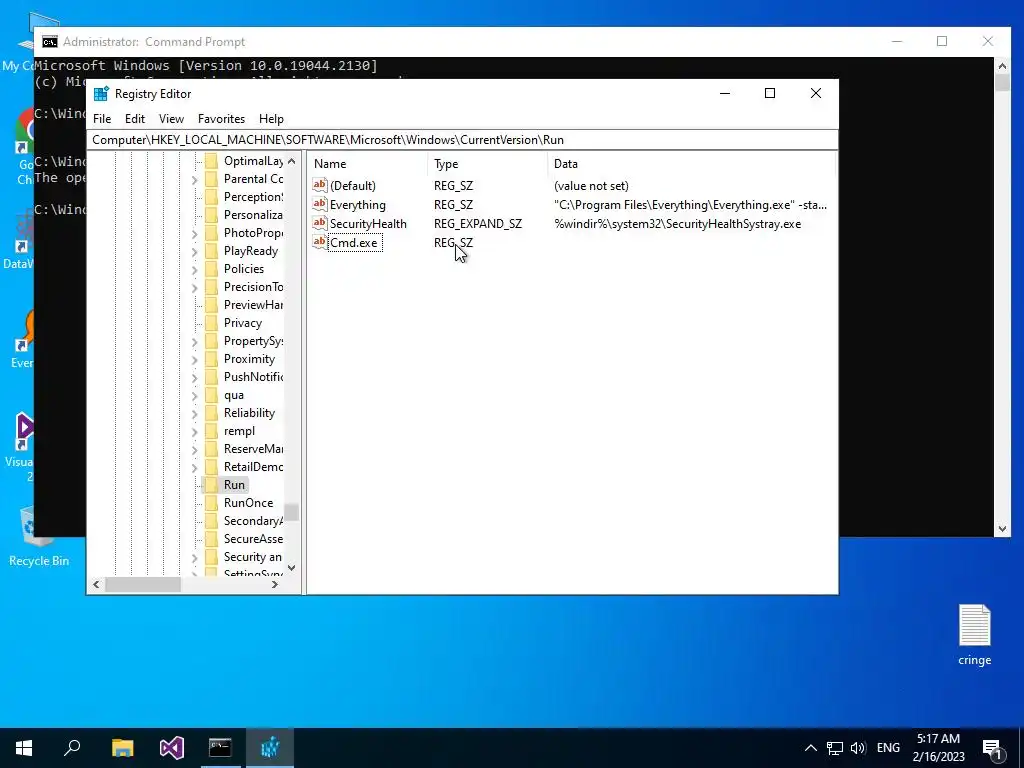Click the Command Prompt title bar icon
Screen dimensions: 1024x768
tap(50, 42)
